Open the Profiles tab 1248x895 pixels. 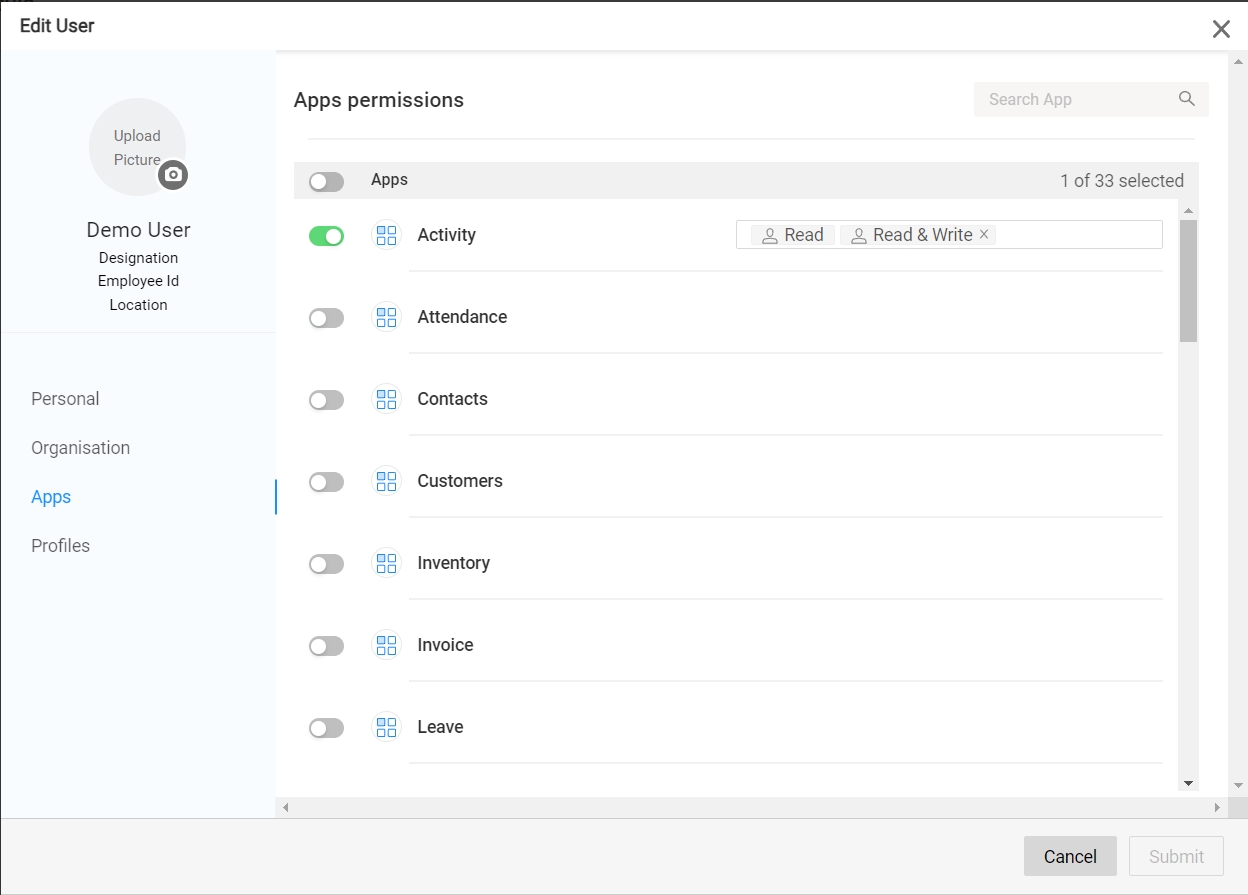click(x=61, y=546)
